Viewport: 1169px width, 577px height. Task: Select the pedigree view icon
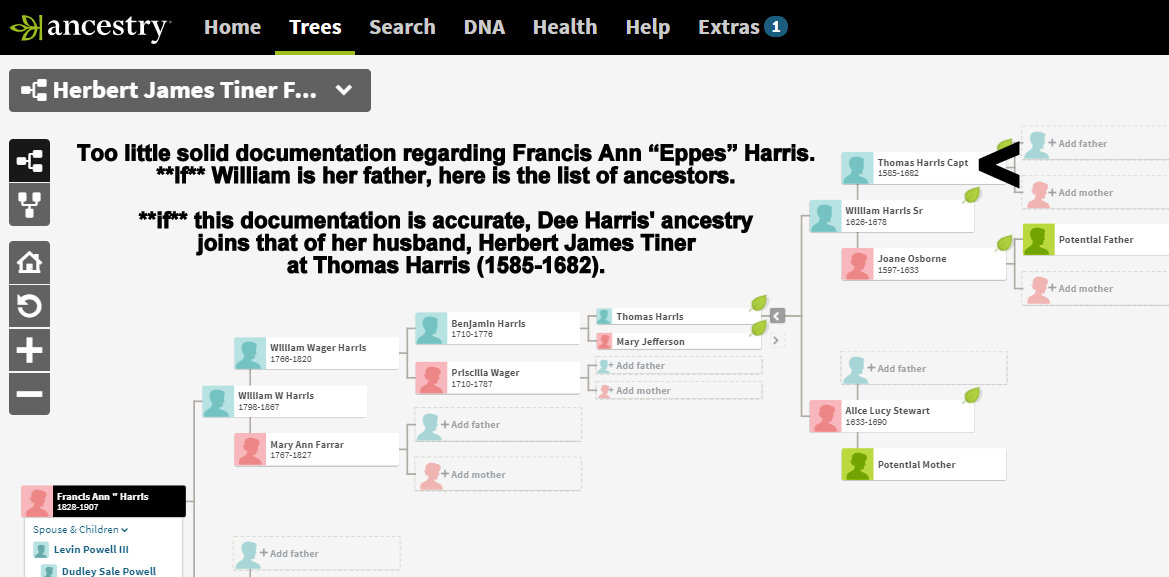[30, 160]
